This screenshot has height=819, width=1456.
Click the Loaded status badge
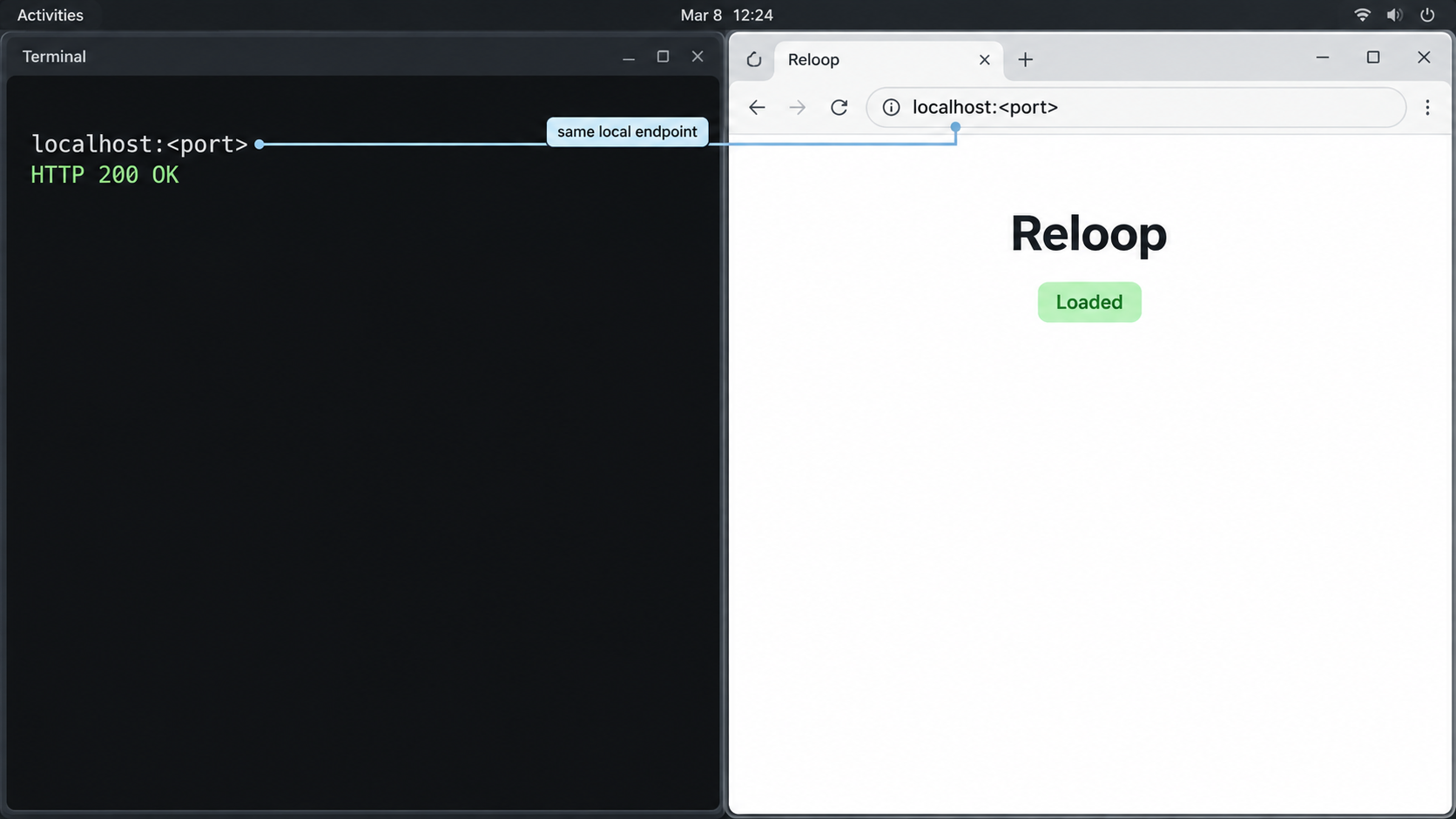point(1089,302)
